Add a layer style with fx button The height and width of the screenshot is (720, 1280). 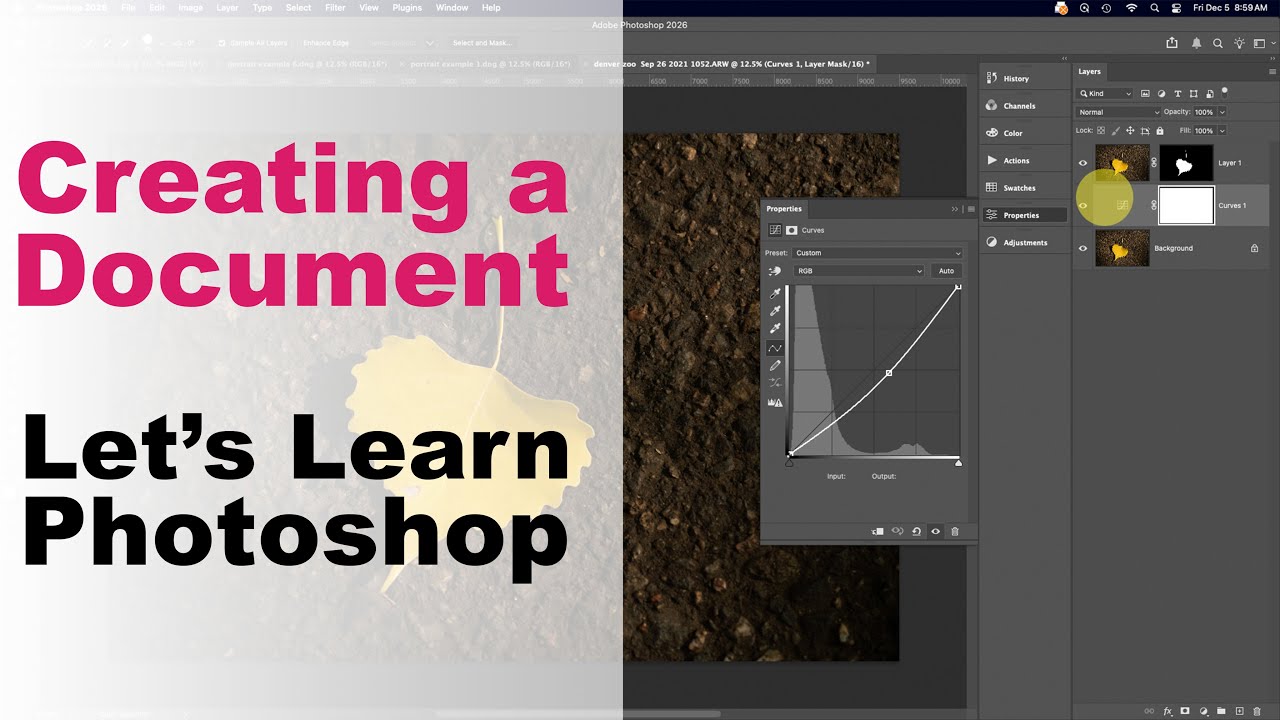click(1167, 711)
